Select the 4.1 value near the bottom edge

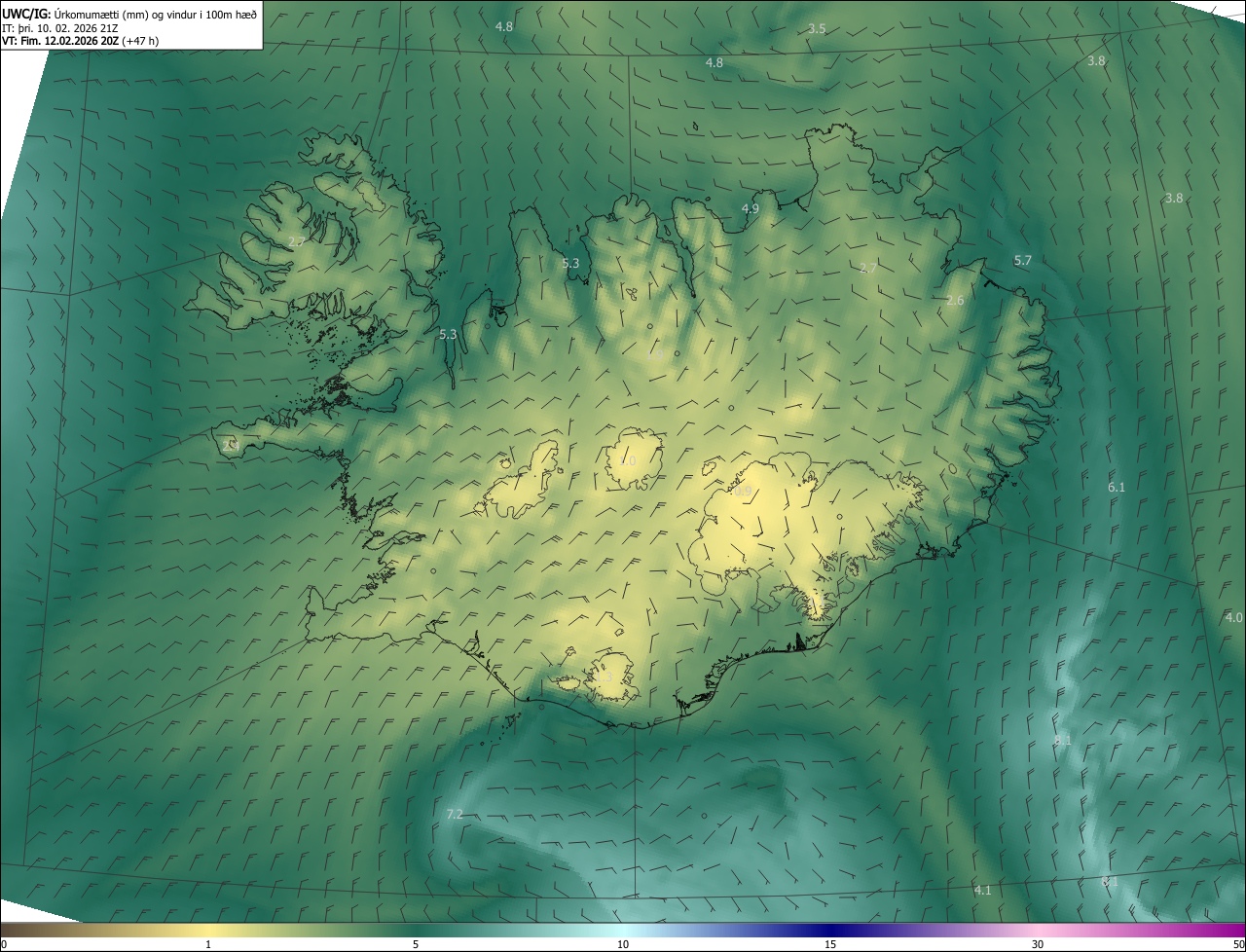click(982, 891)
